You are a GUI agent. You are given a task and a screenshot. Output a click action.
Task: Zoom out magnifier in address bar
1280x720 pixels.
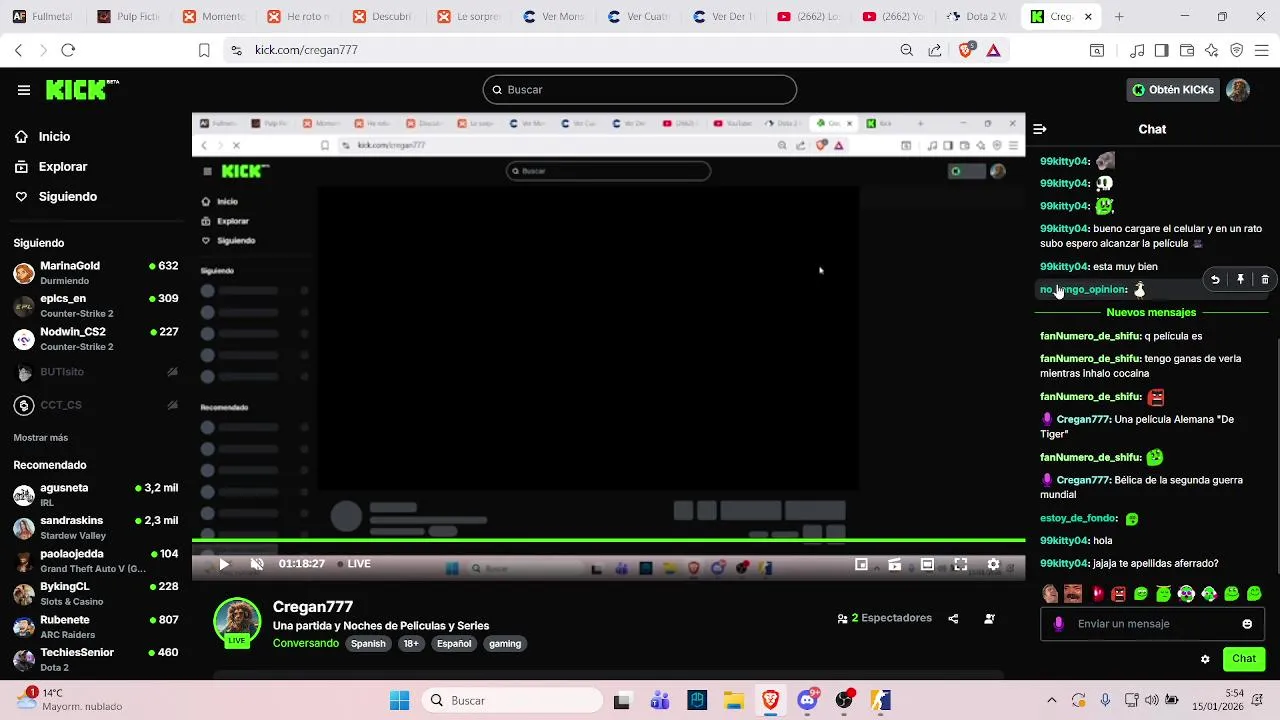pyautogui.click(x=906, y=50)
